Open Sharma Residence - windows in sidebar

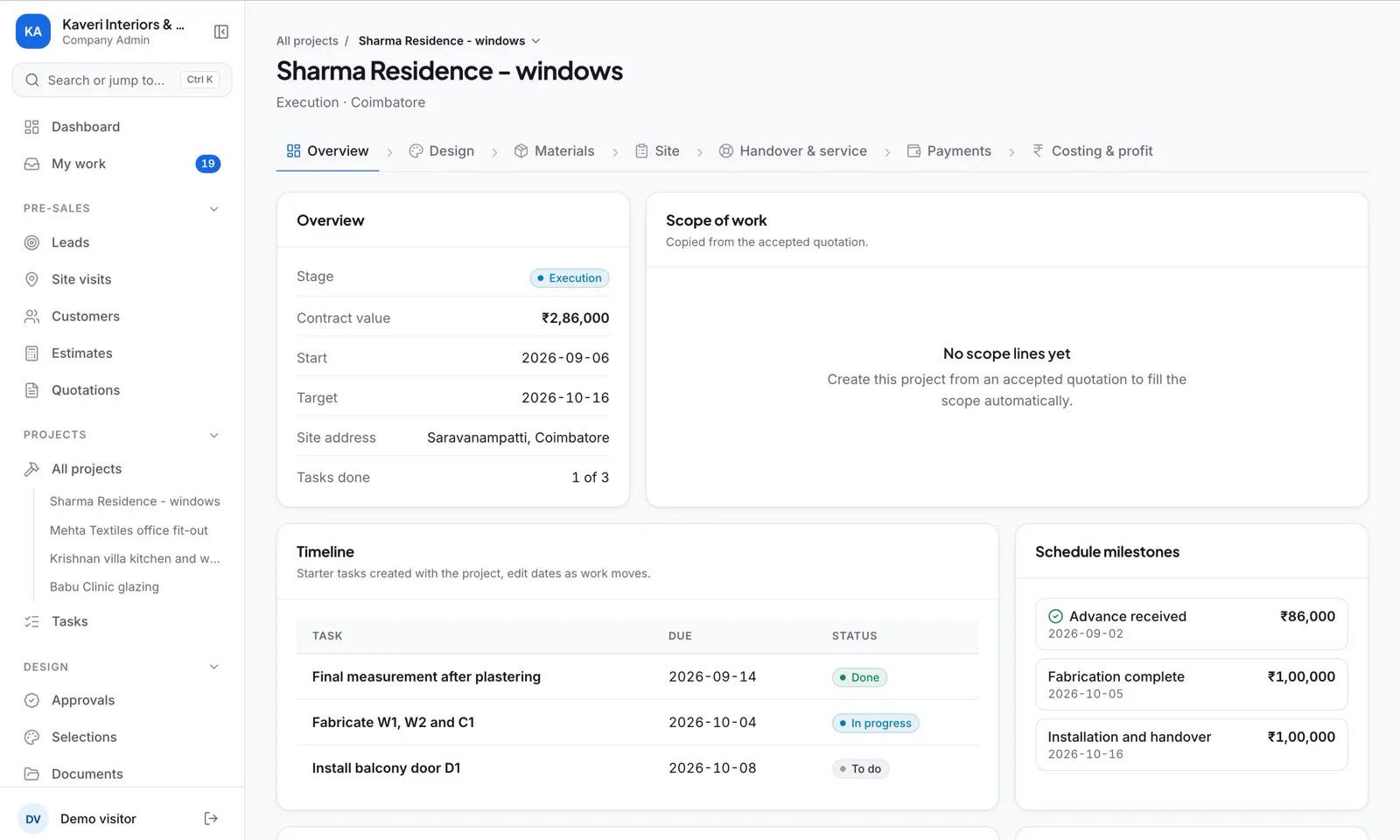pos(135,501)
